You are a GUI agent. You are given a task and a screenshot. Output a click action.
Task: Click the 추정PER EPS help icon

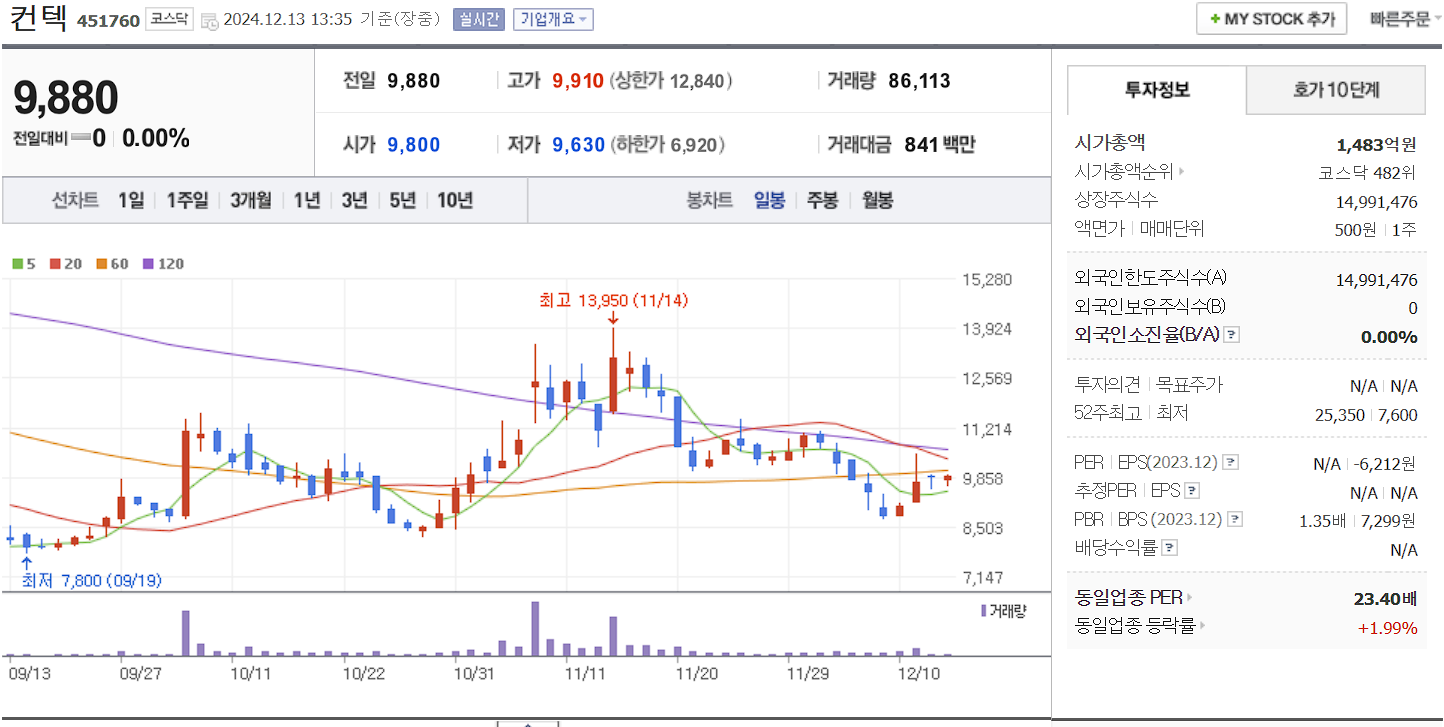pyautogui.click(x=1191, y=491)
